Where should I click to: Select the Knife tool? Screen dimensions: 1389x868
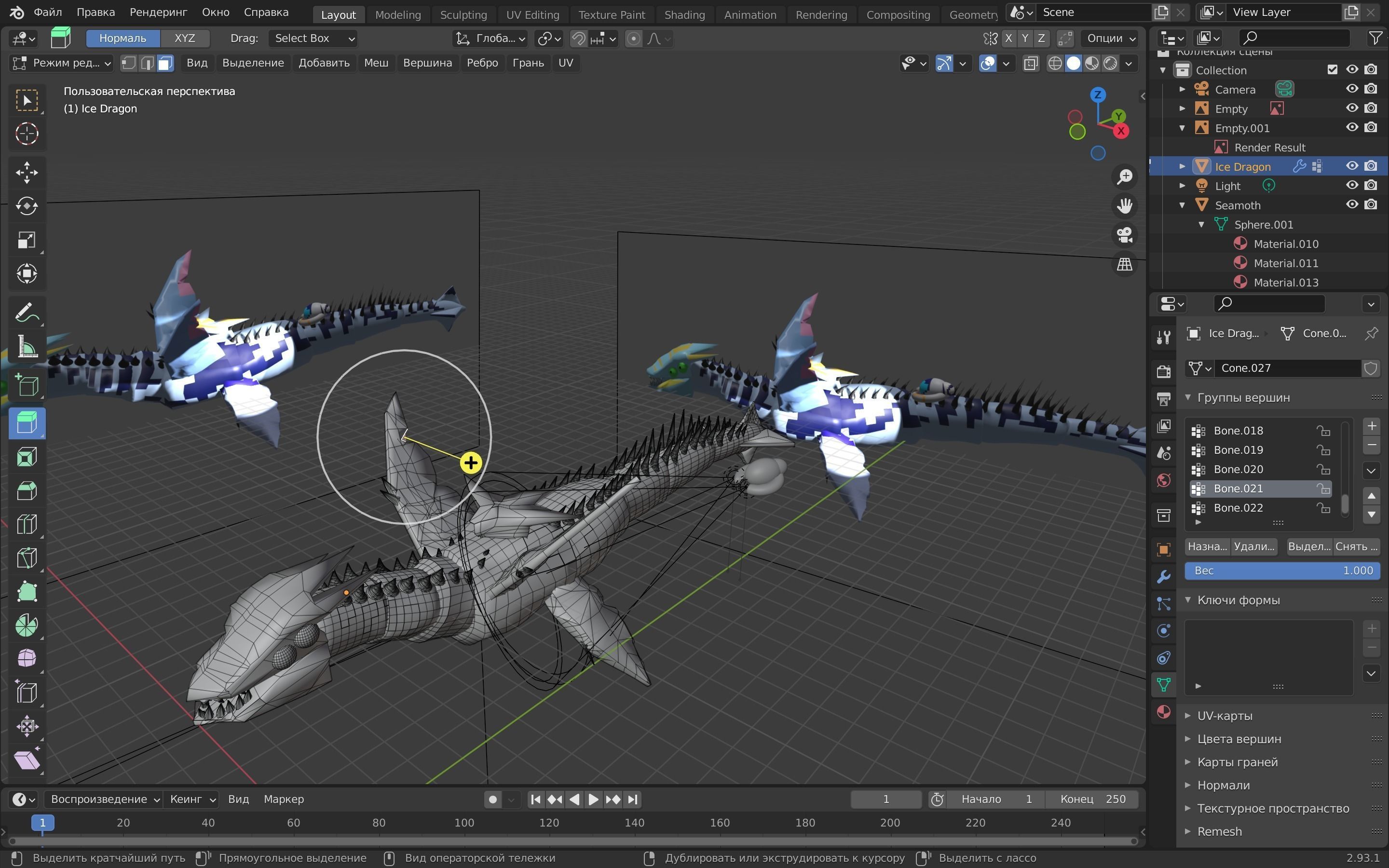[x=27, y=558]
